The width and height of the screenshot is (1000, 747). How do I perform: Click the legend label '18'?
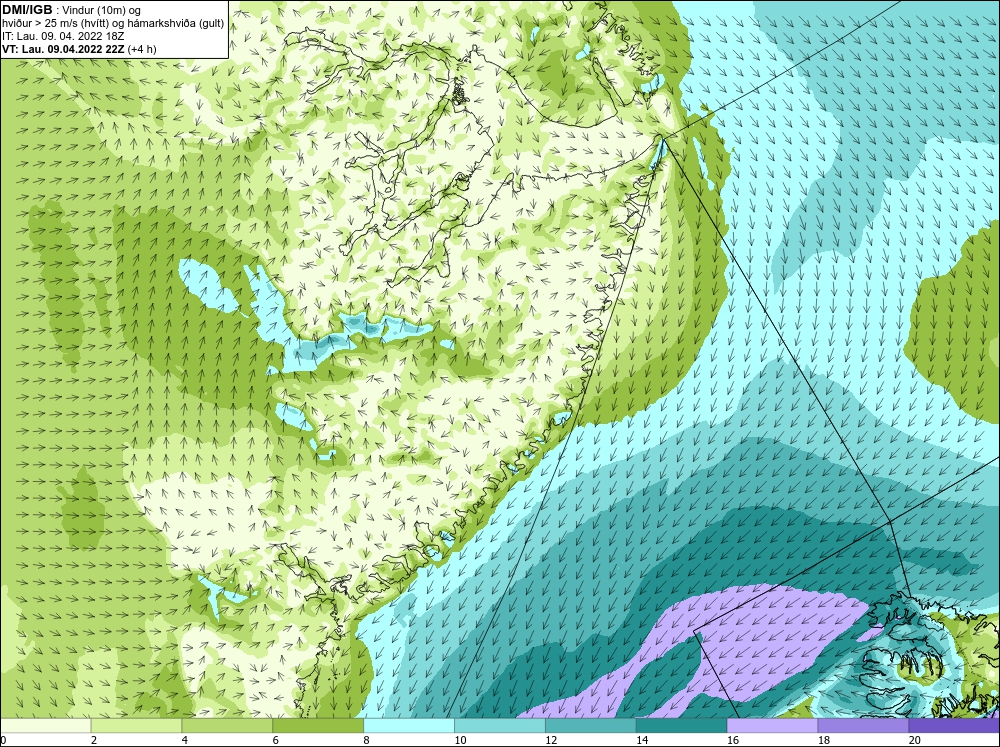pos(824,740)
